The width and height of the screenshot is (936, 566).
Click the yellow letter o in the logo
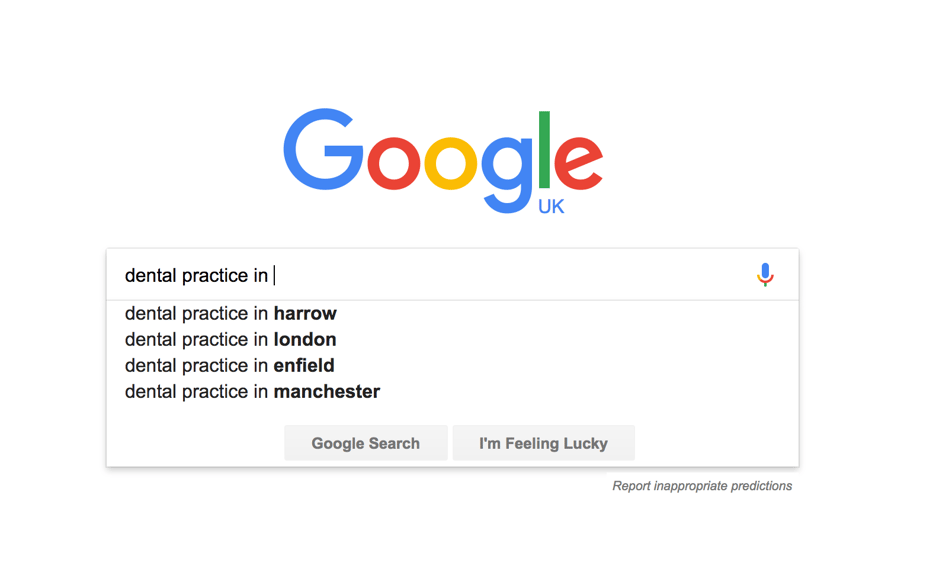[x=449, y=163]
